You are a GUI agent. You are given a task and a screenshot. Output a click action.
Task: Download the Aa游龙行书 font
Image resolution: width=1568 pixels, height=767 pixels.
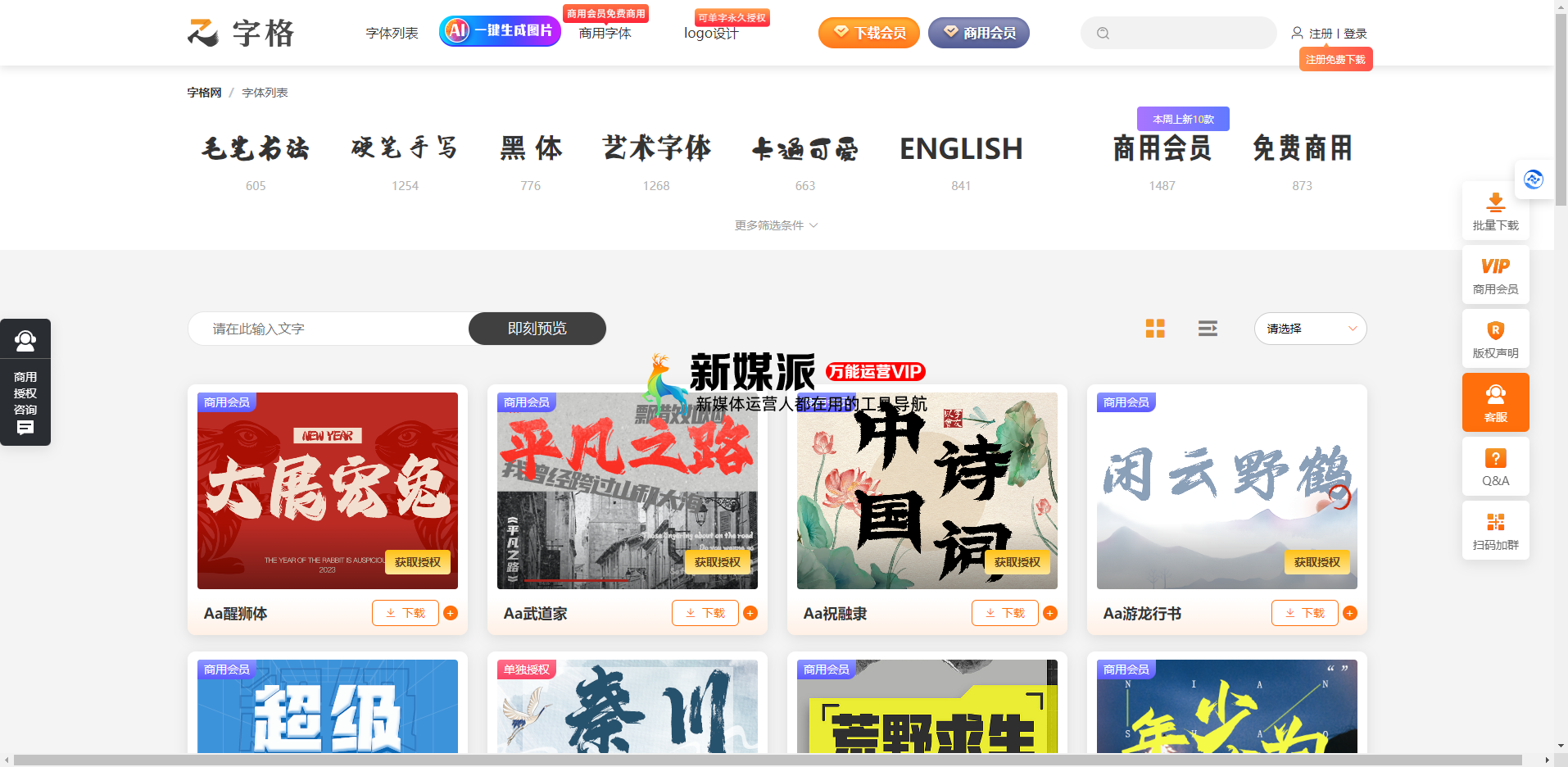1305,613
